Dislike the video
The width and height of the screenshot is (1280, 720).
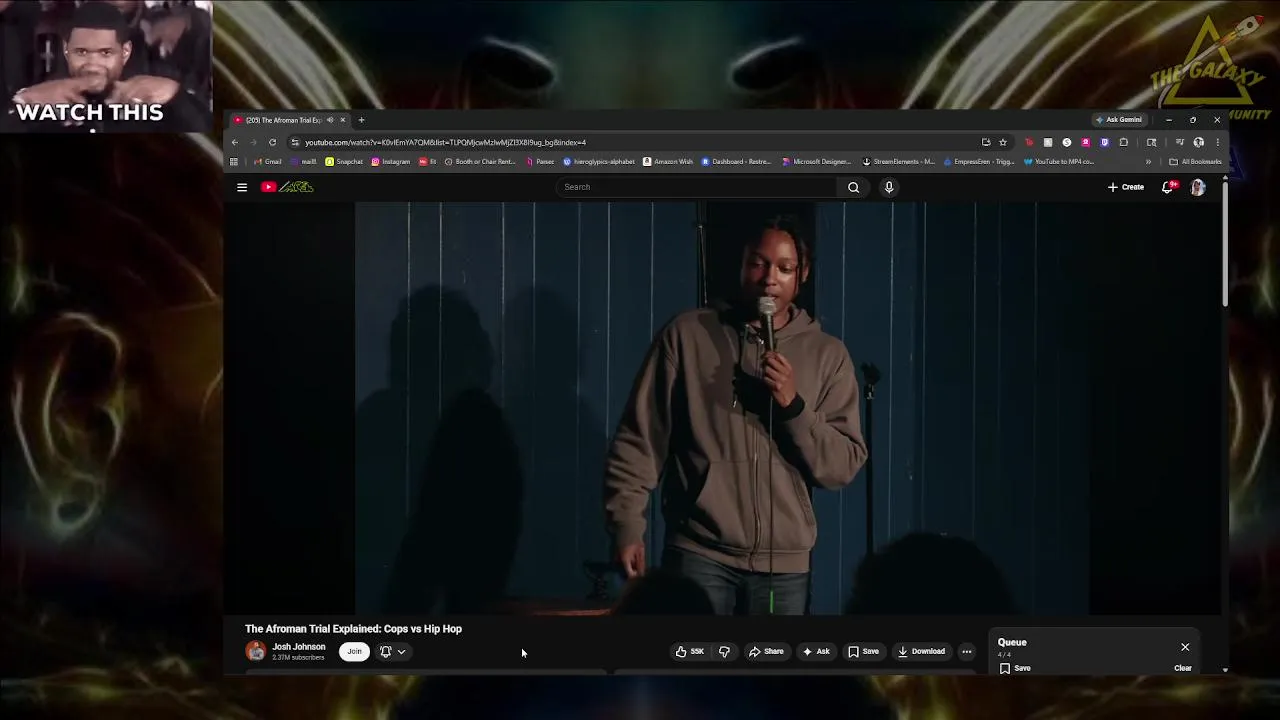[x=724, y=652]
